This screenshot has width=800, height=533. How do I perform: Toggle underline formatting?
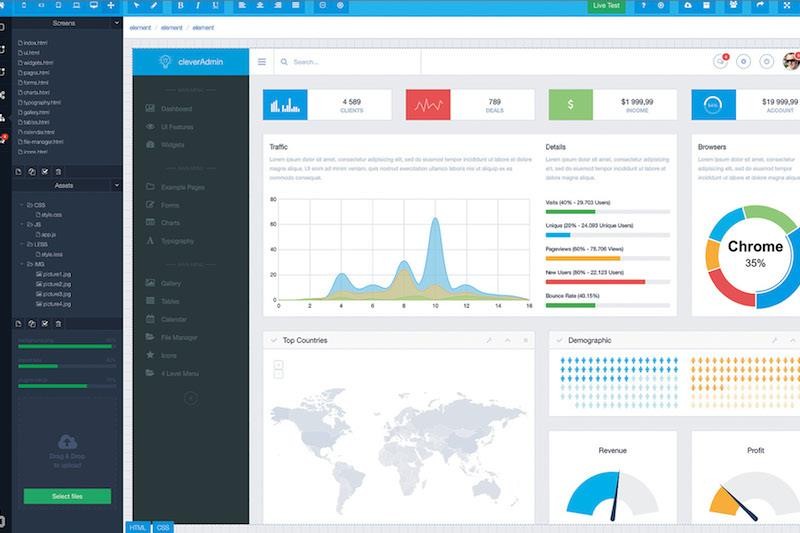click(215, 5)
